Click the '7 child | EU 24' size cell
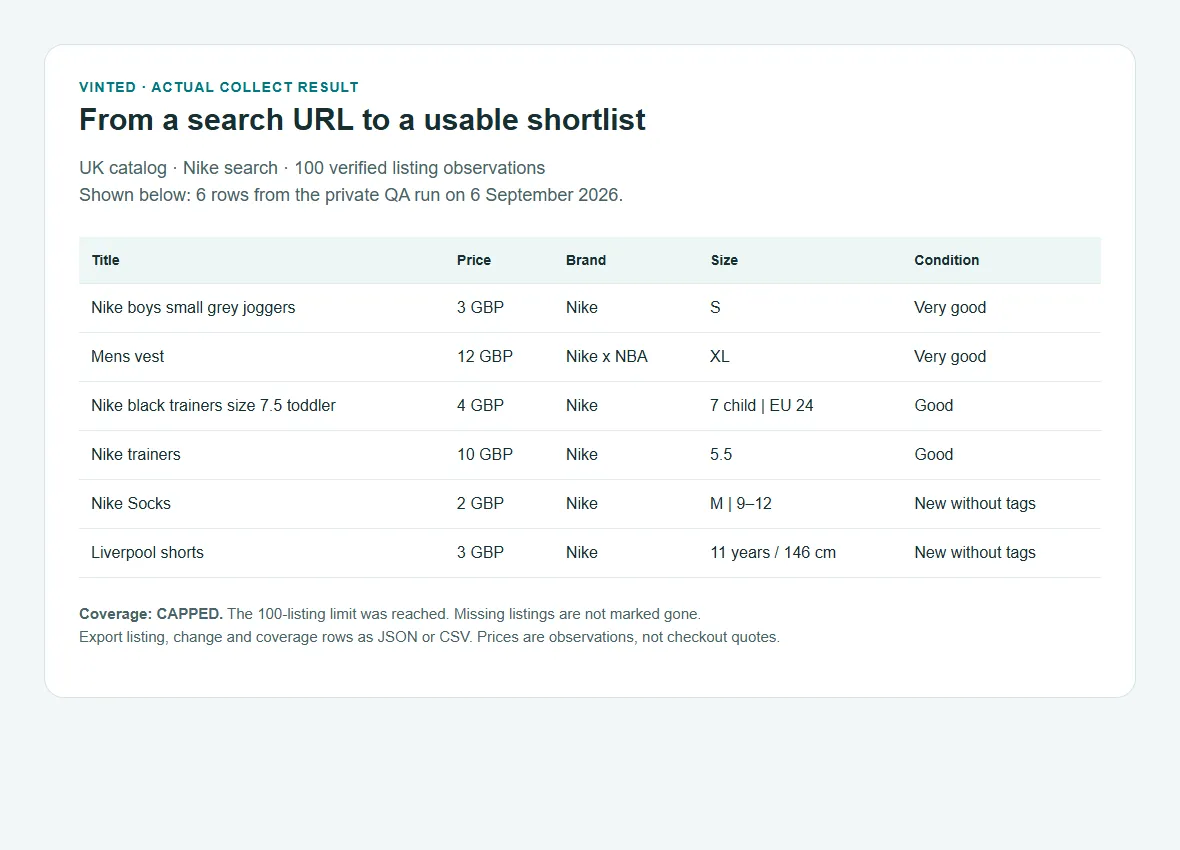 (762, 406)
